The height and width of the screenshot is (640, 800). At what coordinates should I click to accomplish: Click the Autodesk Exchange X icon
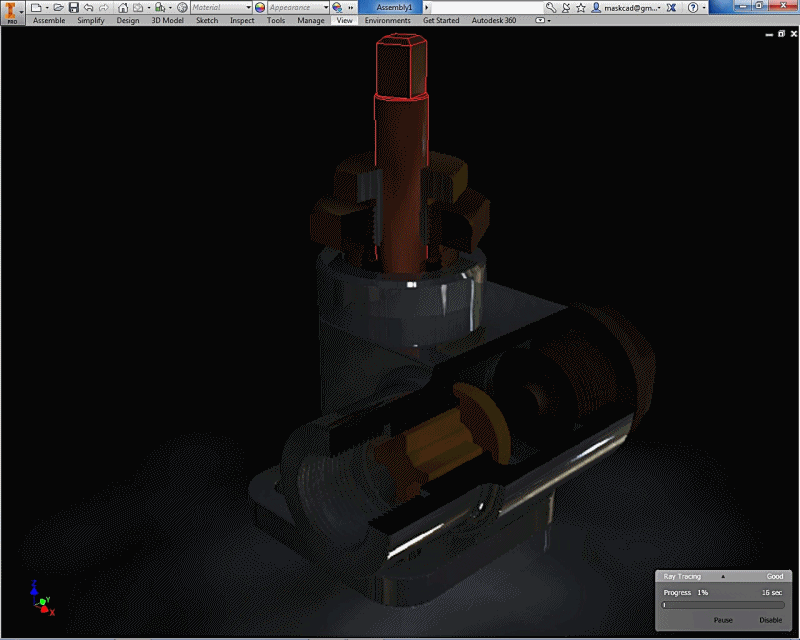[671, 7]
